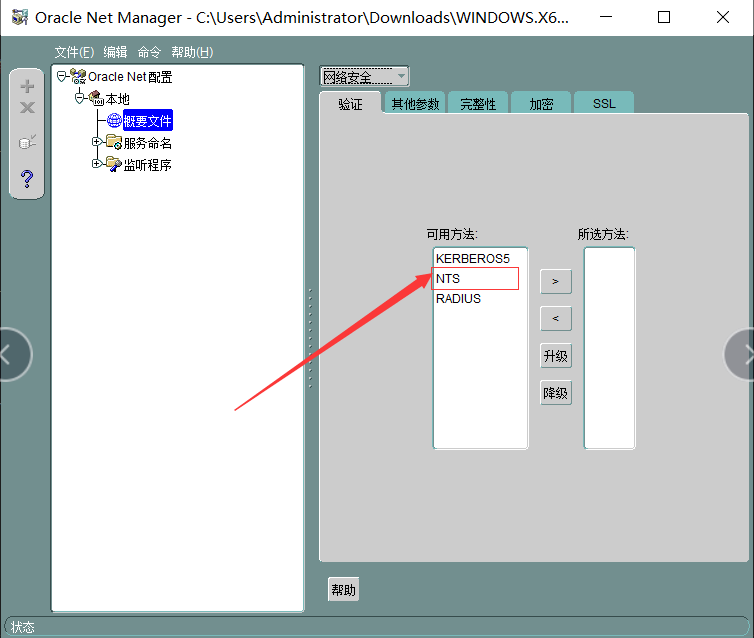Expand the 服务命名 tree node
754x638 pixels.
tap(97, 142)
